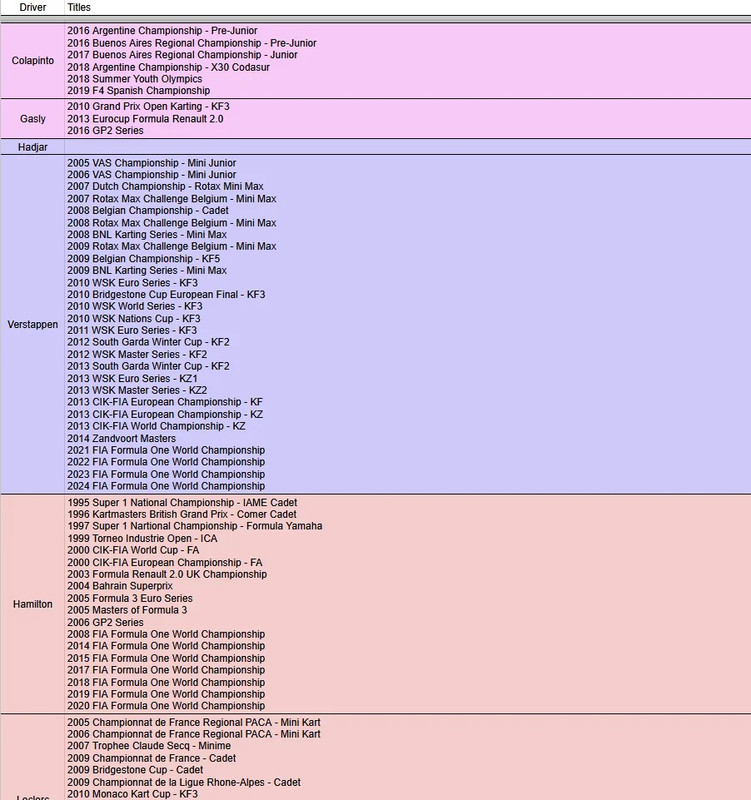Select the Hamilton driver cell
The width and height of the screenshot is (751, 800).
(32, 604)
